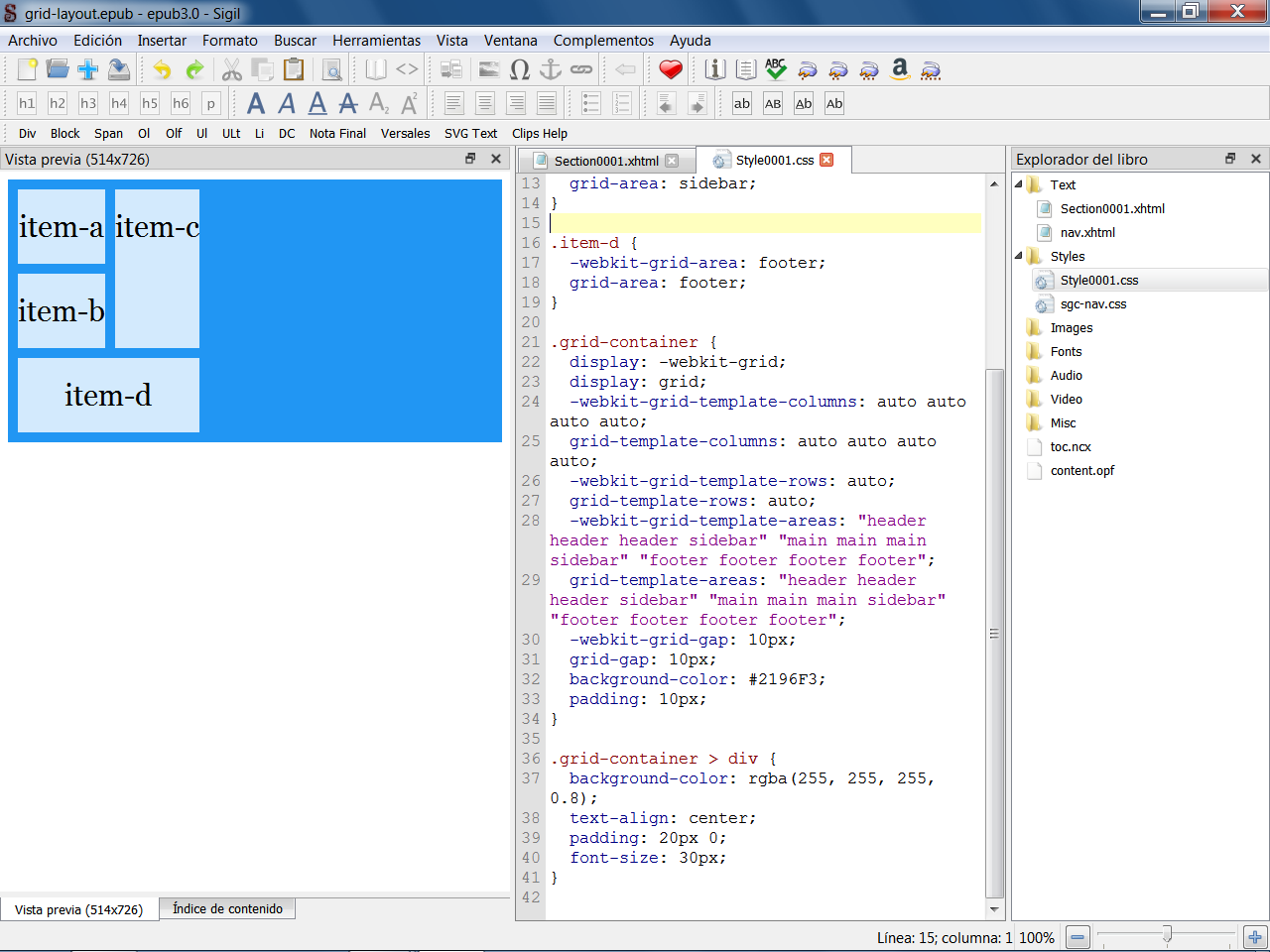Run the ABC spellcheck icon
The height and width of the screenshot is (952, 1270).
click(x=776, y=69)
